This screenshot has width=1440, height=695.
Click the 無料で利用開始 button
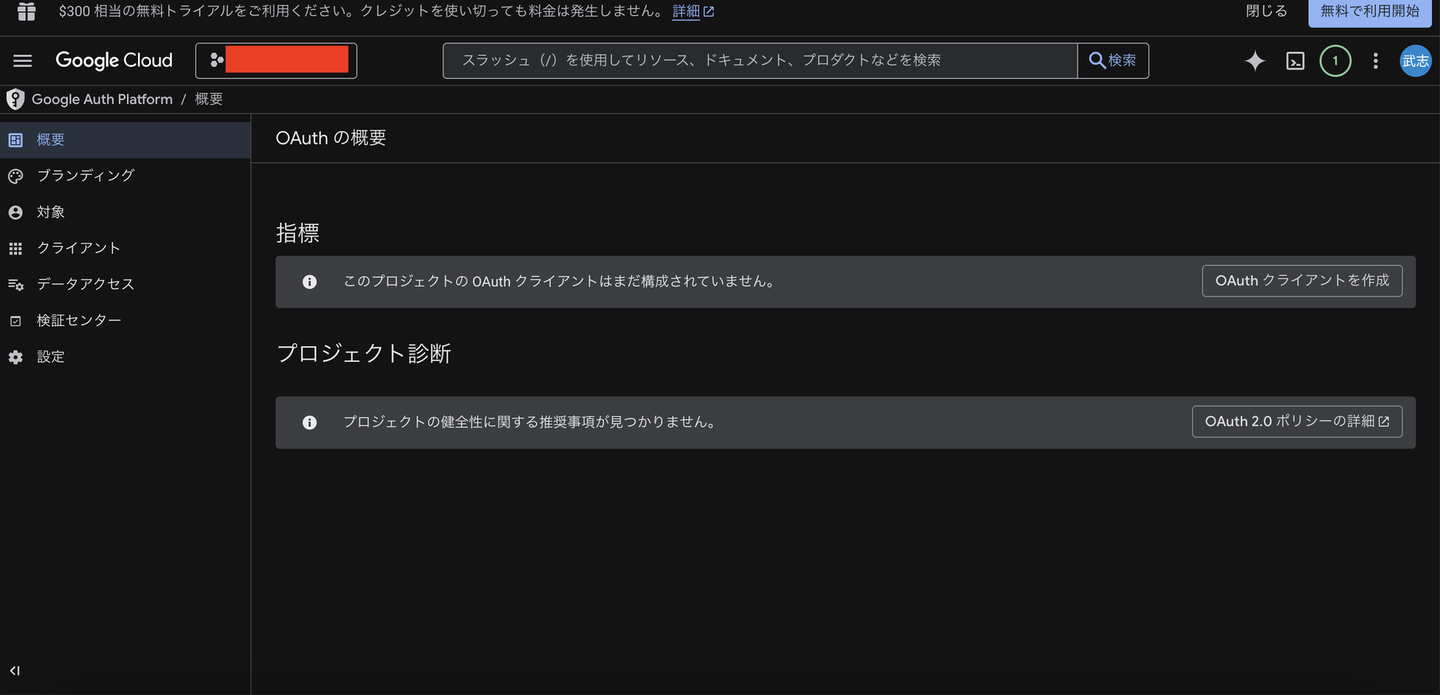(x=1369, y=12)
